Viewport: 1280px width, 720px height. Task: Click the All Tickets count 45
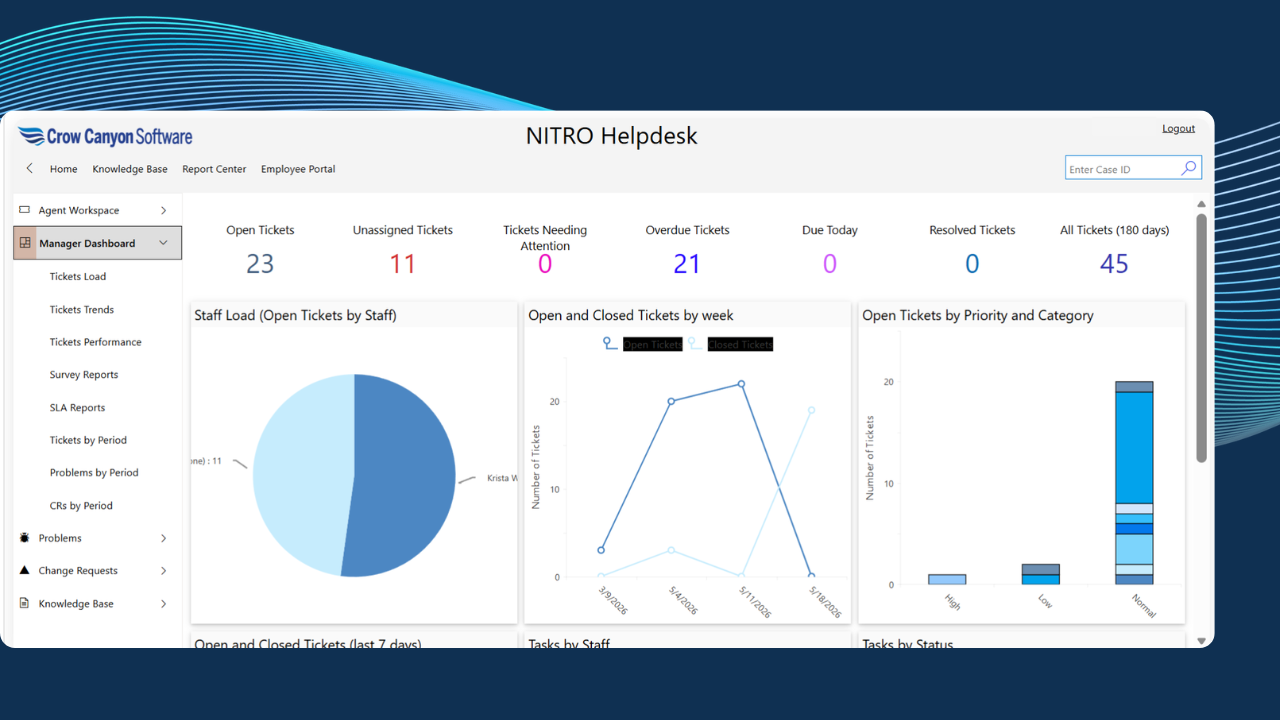(1114, 264)
